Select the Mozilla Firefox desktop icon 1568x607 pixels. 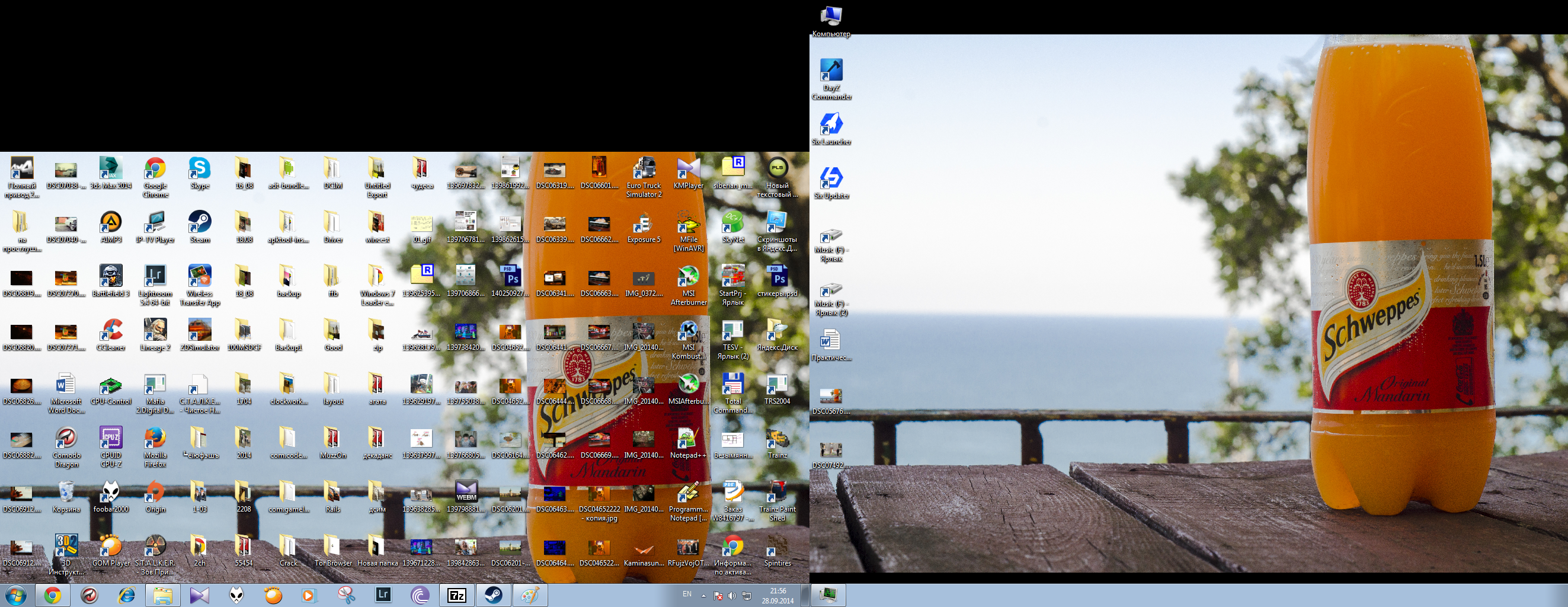[155, 447]
